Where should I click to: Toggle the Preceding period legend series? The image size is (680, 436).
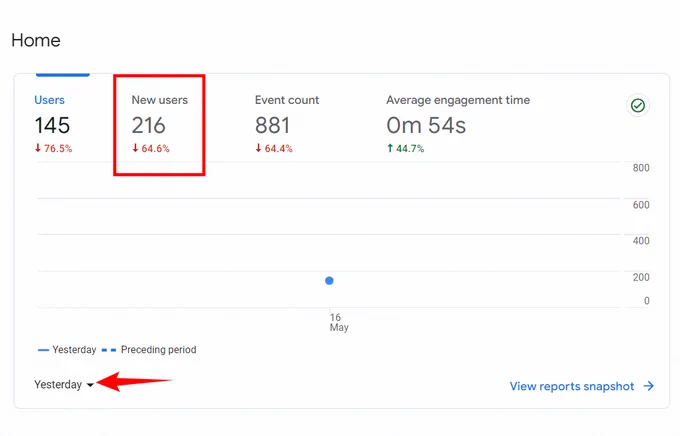click(149, 350)
